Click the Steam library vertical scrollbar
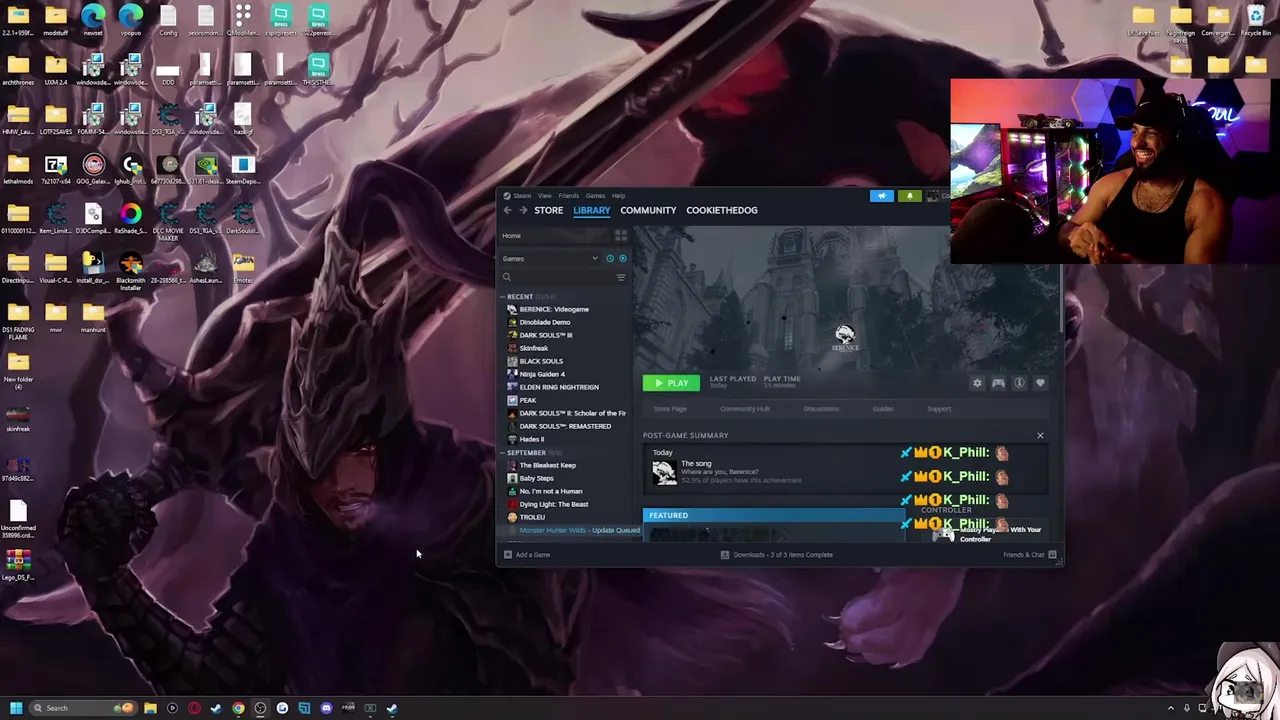Screen dimensions: 1280x720 1061,297
